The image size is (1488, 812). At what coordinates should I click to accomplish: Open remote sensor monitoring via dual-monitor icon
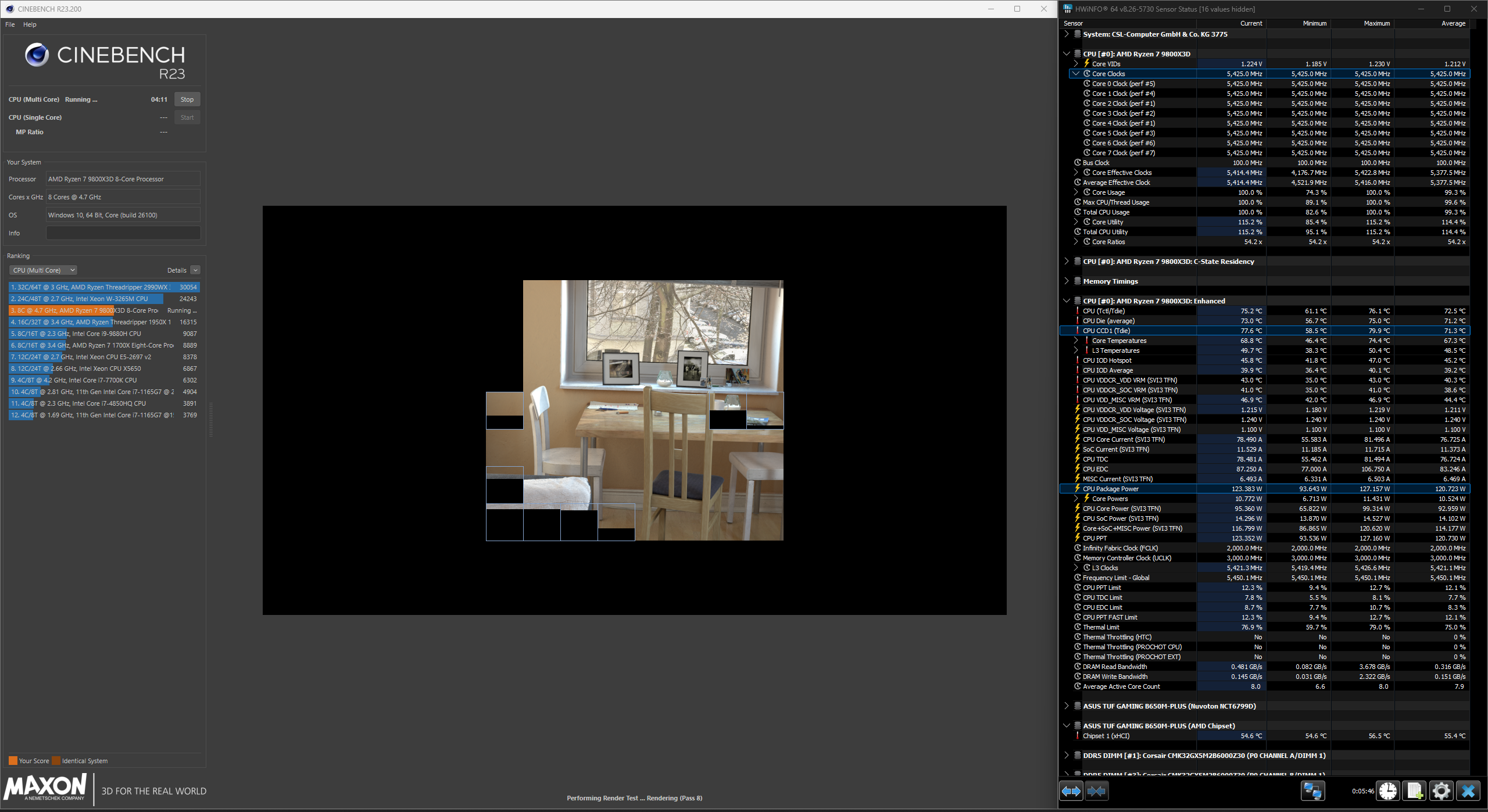click(1312, 791)
